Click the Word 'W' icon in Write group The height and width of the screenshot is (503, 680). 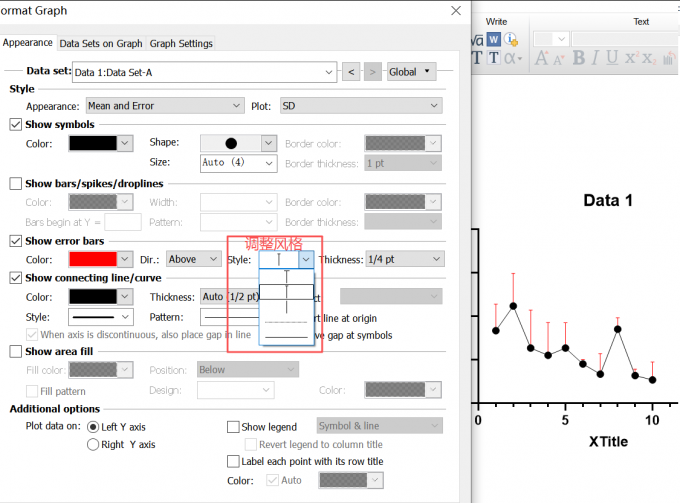coord(493,39)
